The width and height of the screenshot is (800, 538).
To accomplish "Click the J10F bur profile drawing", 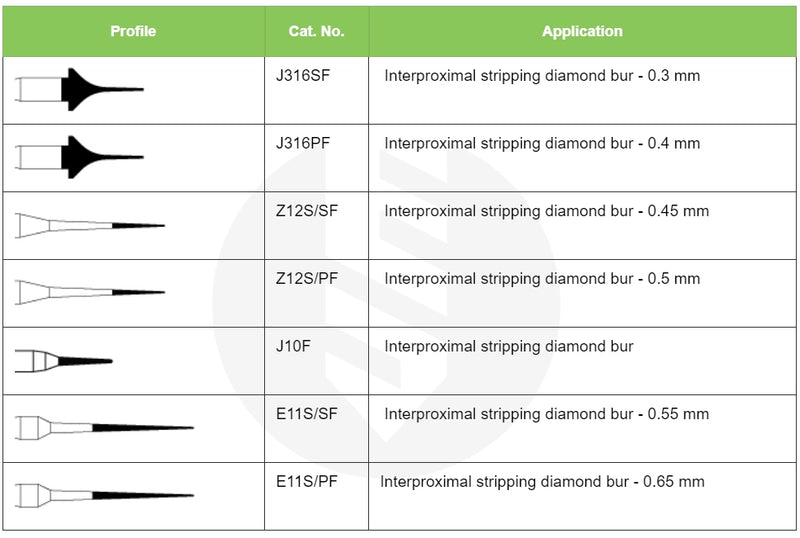I will pyautogui.click(x=64, y=360).
